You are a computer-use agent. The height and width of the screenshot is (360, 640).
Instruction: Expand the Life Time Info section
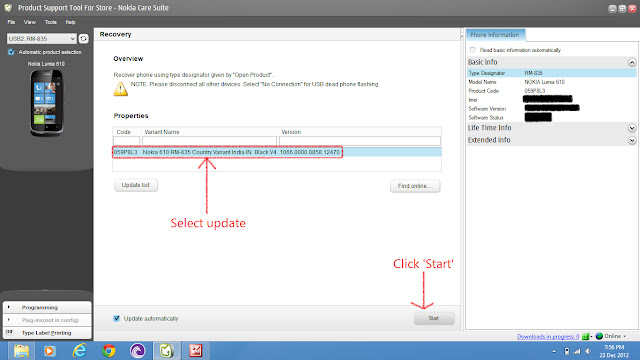pyautogui.click(x=632, y=128)
